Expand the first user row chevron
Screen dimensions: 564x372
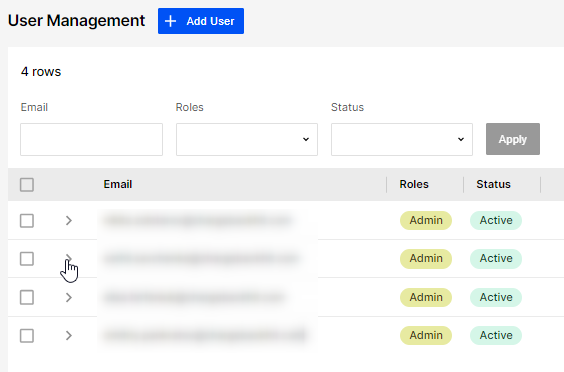[69, 221]
